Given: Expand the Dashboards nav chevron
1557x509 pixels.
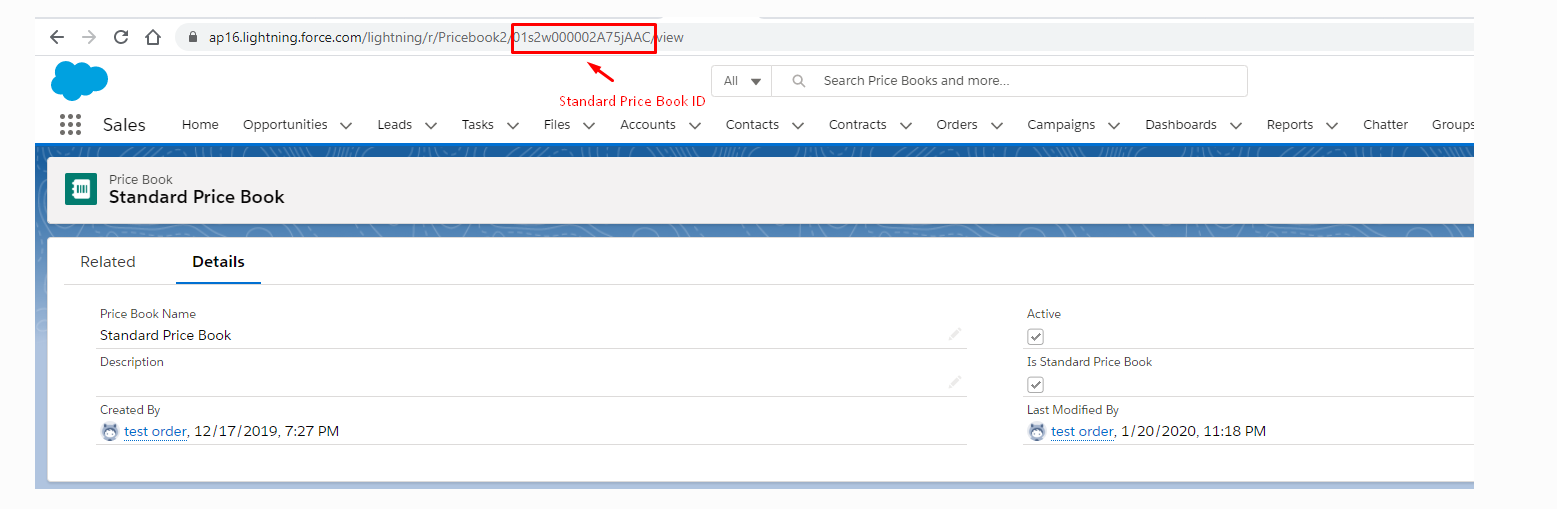Looking at the screenshot, I should tap(1236, 126).
